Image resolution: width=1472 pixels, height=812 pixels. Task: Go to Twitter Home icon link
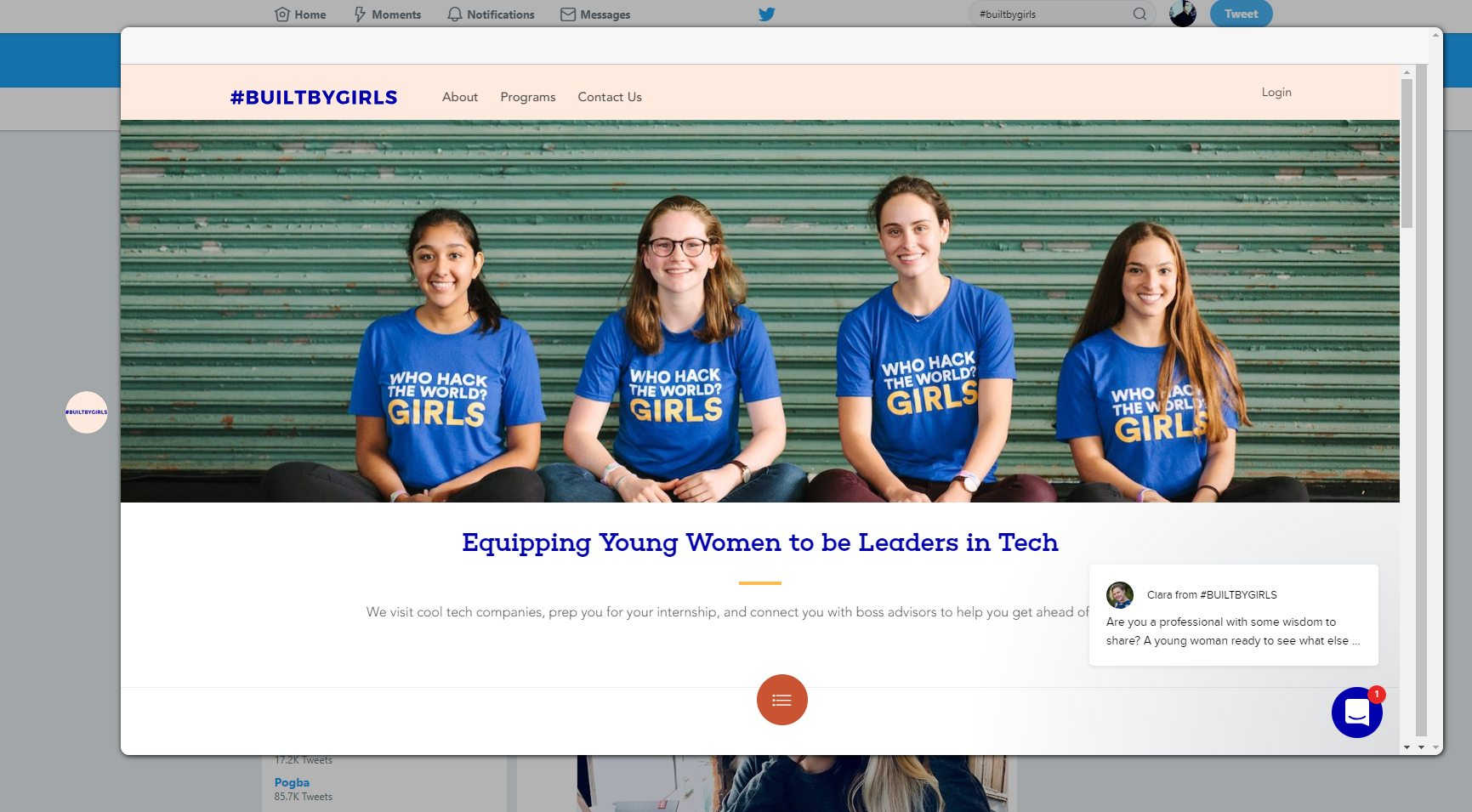(x=282, y=14)
